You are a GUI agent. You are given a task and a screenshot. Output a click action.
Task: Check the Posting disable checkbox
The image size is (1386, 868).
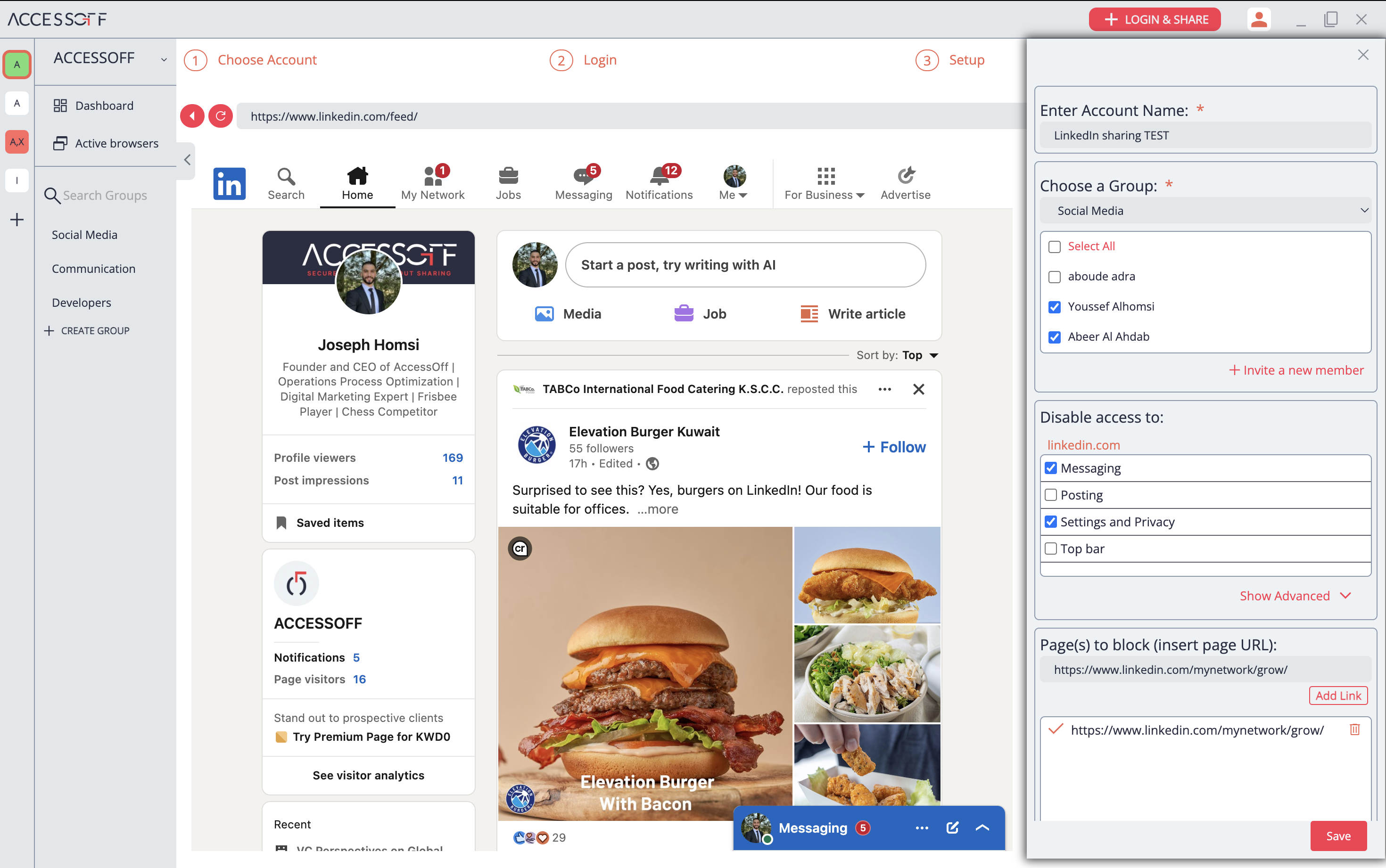point(1051,495)
